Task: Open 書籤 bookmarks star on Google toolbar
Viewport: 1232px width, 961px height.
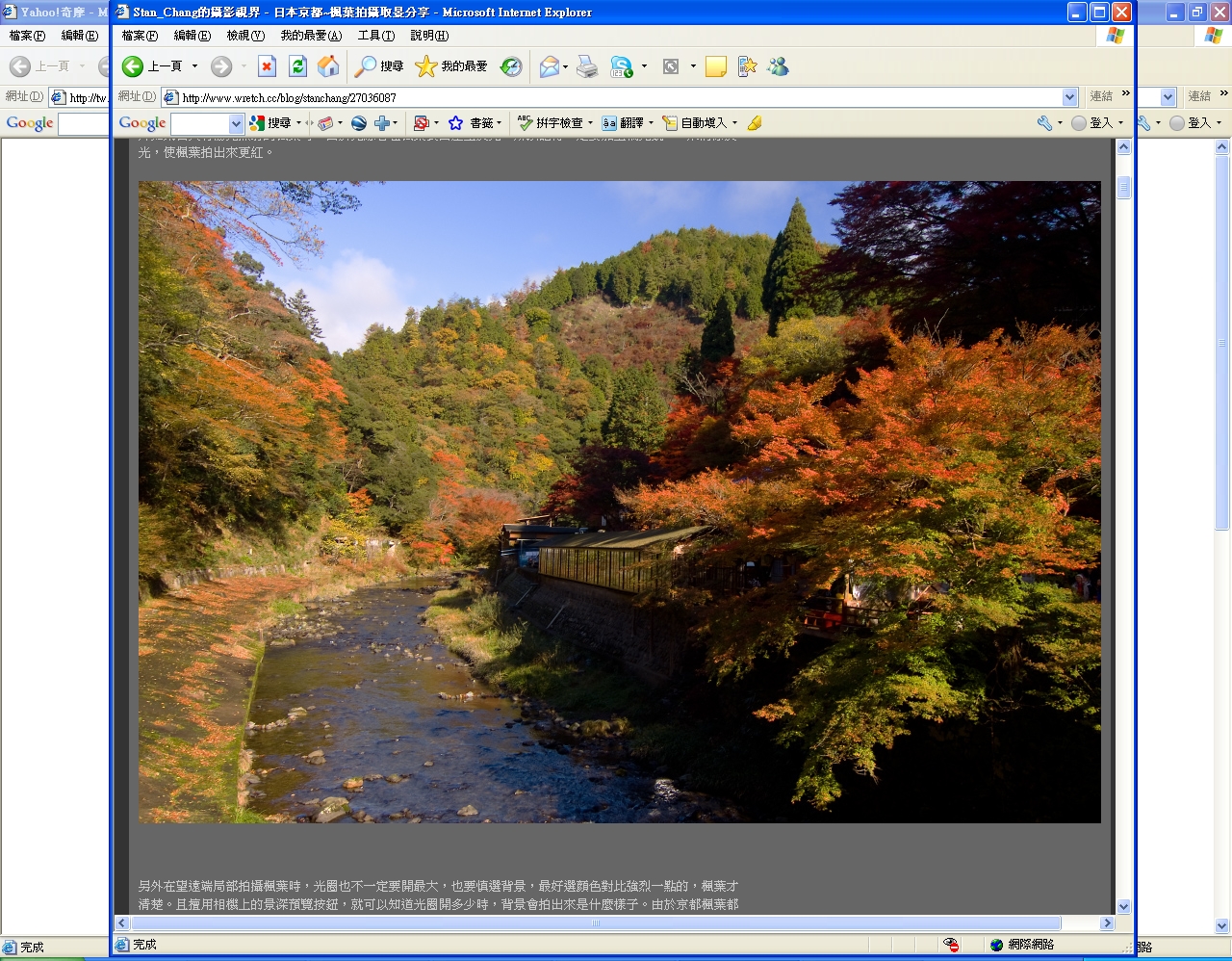Action: point(471,123)
